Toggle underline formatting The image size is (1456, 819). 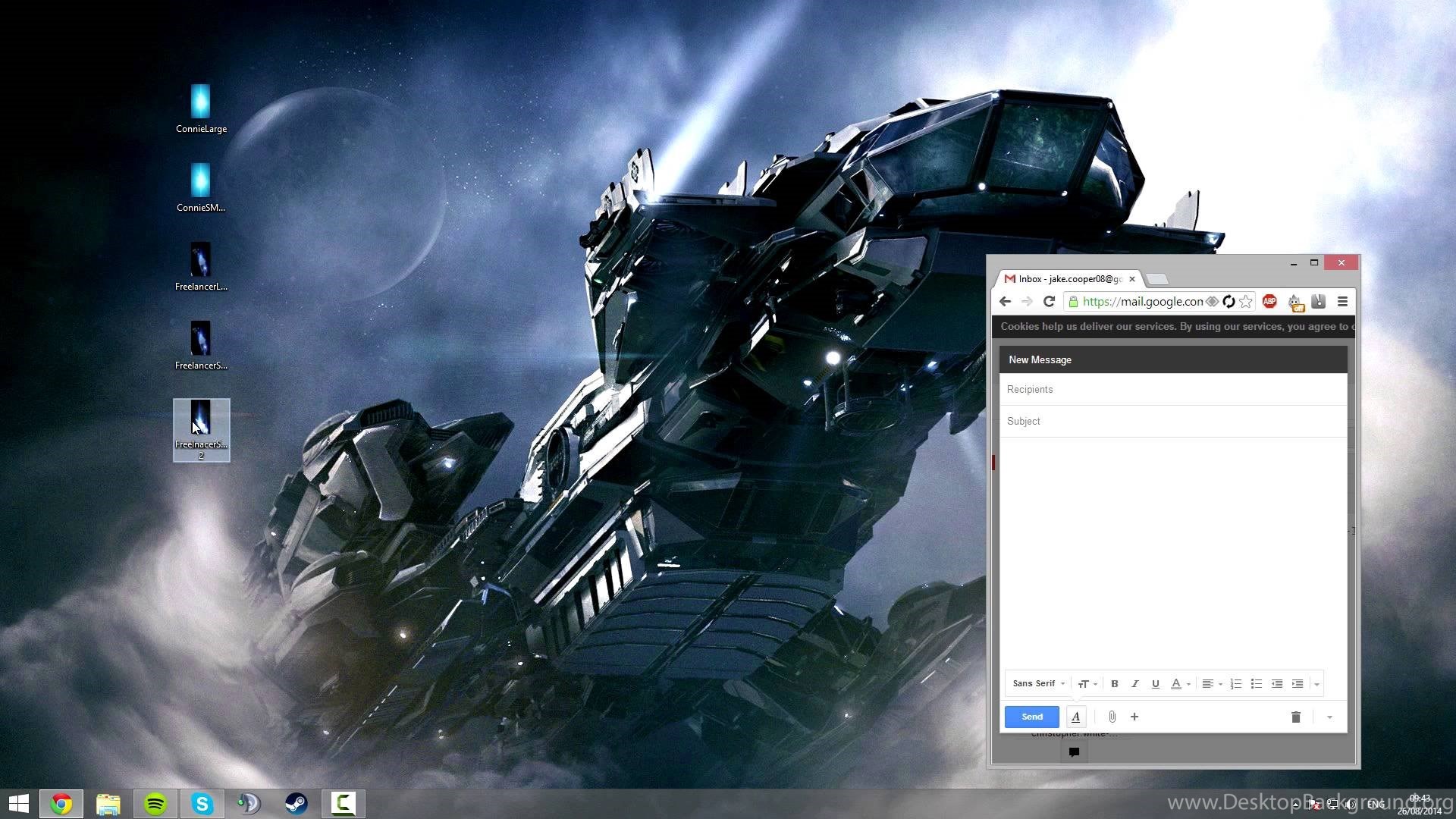(1155, 683)
